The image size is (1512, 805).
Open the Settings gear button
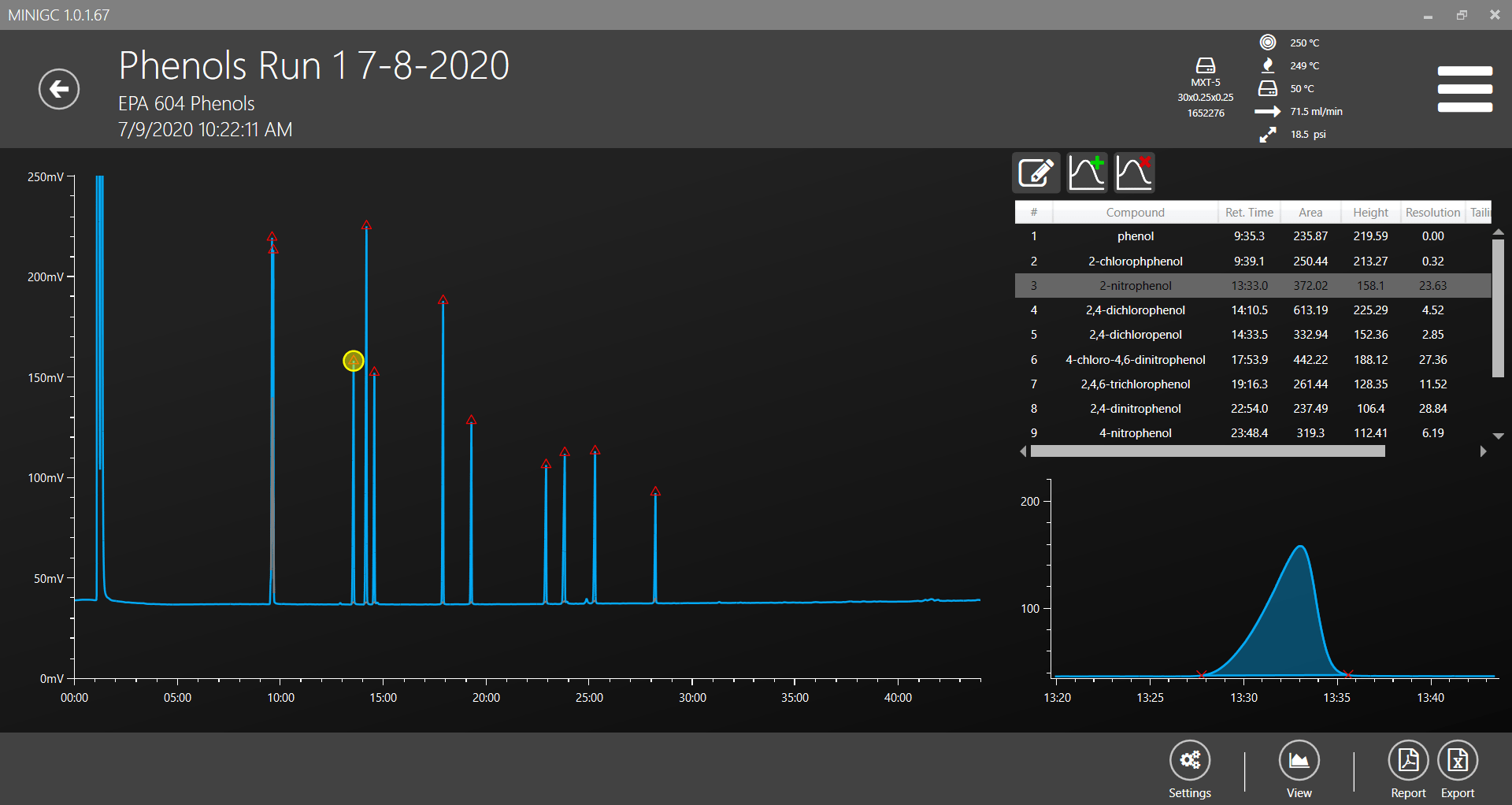click(x=1189, y=761)
